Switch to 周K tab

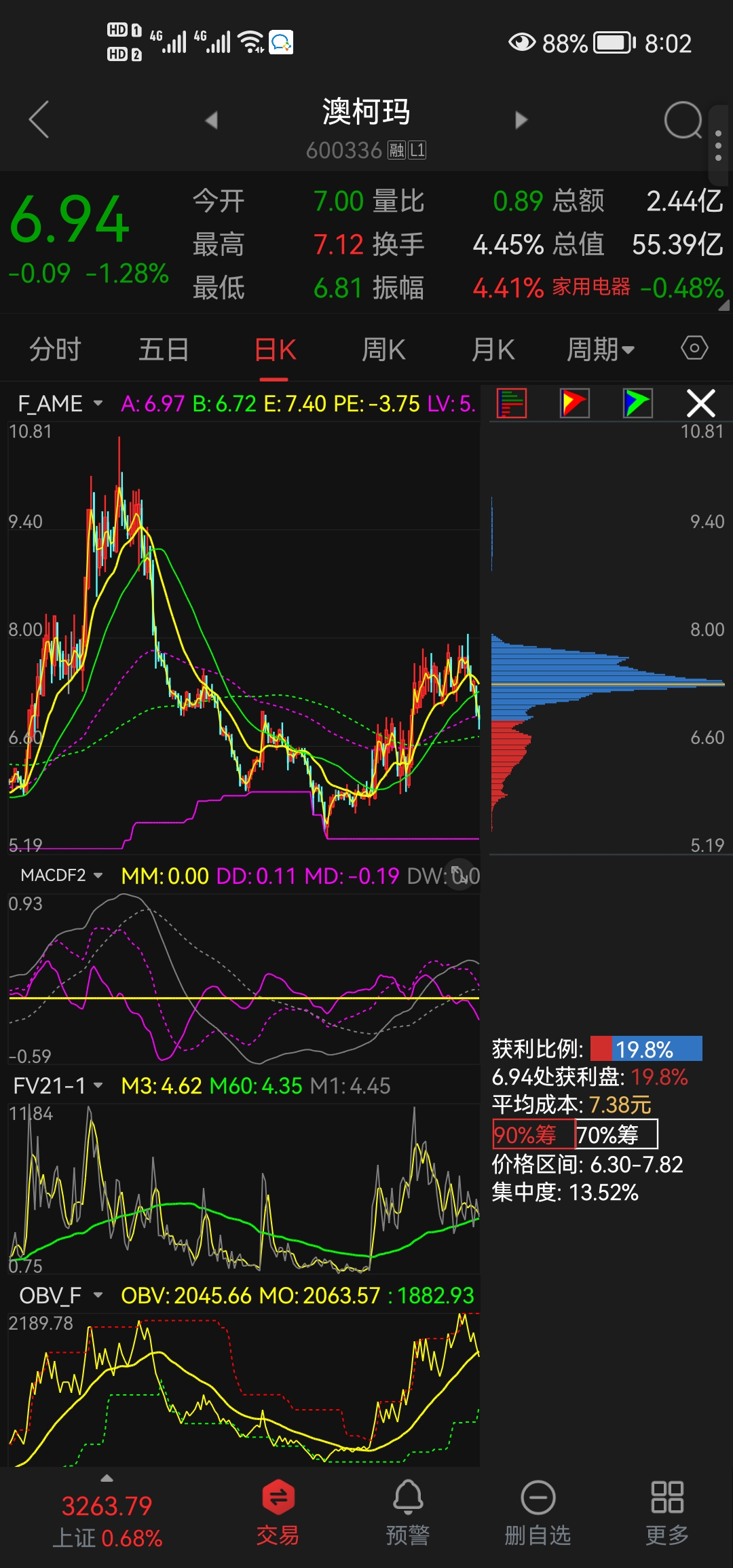(x=383, y=350)
